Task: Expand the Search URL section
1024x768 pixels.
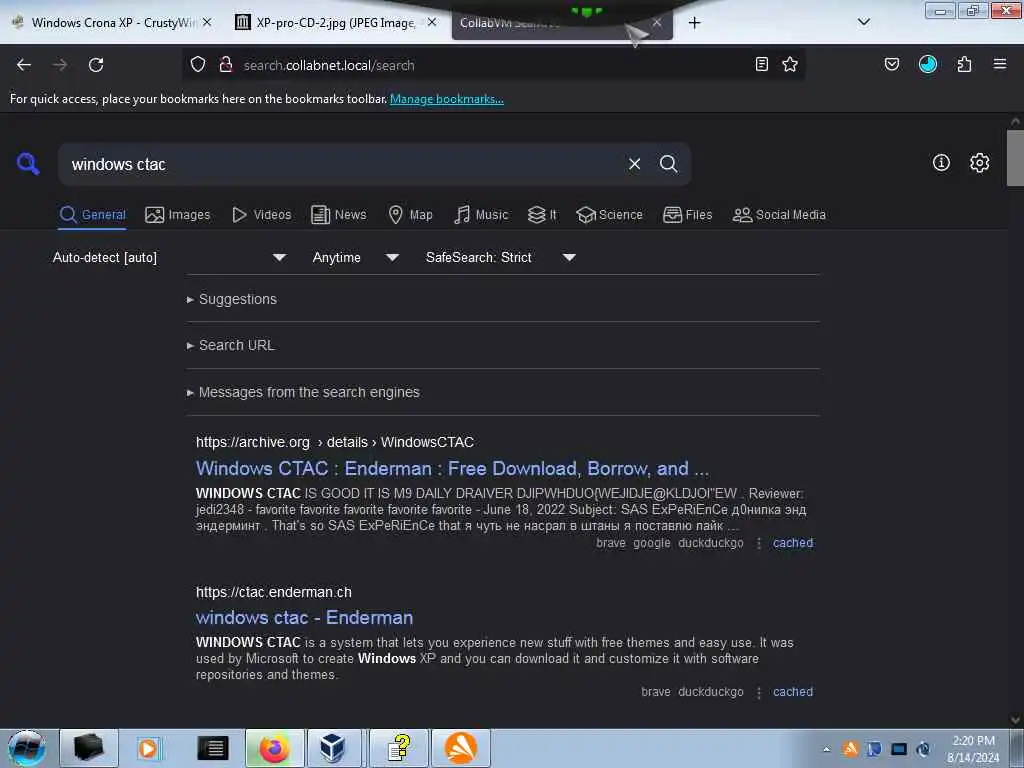Action: click(231, 345)
